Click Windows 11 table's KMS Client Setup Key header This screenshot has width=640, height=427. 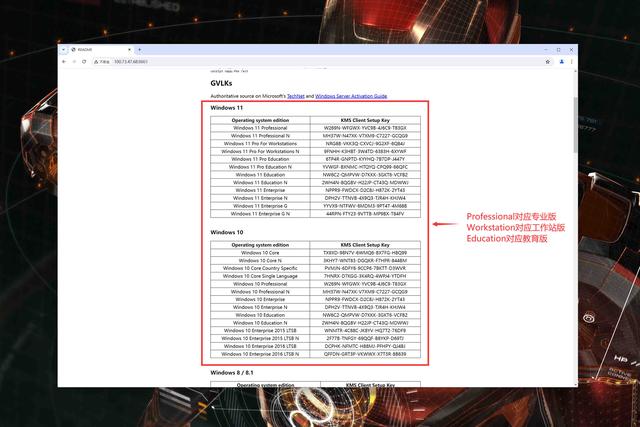click(x=365, y=120)
